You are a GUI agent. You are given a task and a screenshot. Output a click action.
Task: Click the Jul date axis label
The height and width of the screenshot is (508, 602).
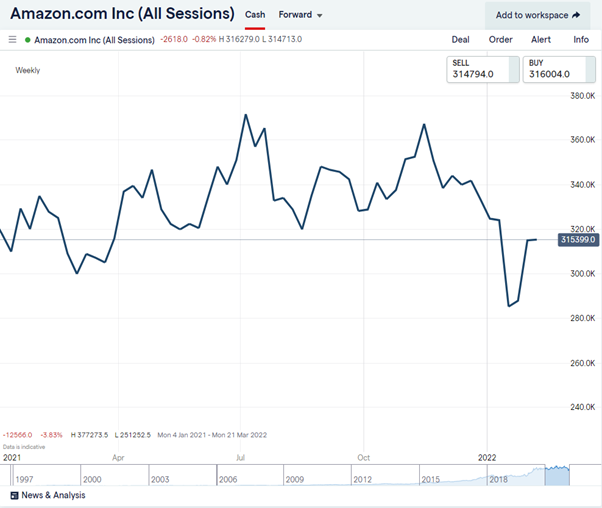click(240, 458)
